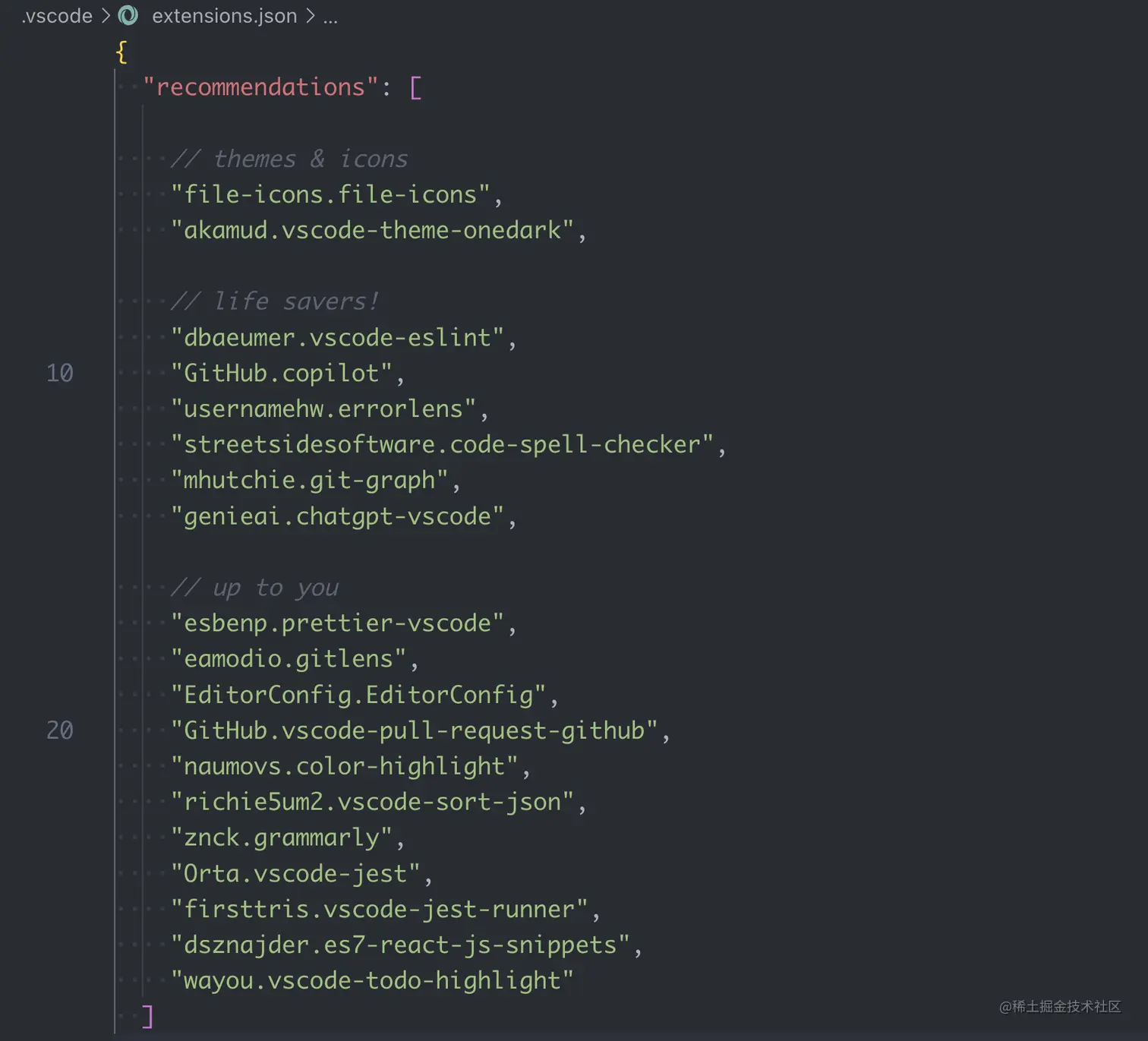Click the extensions.json file icon in breadcrumb

[x=128, y=15]
